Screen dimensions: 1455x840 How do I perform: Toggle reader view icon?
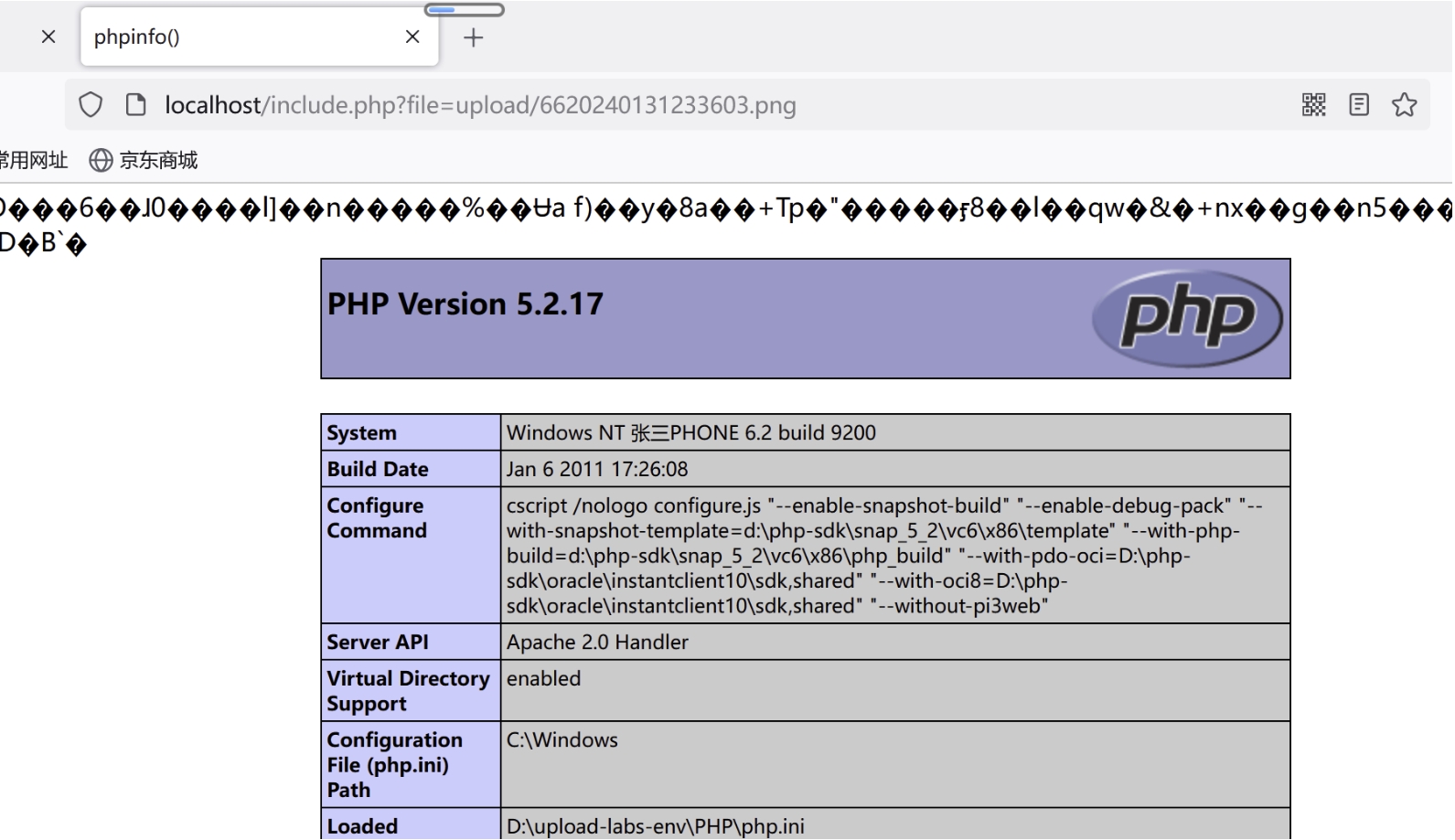[x=1359, y=105]
